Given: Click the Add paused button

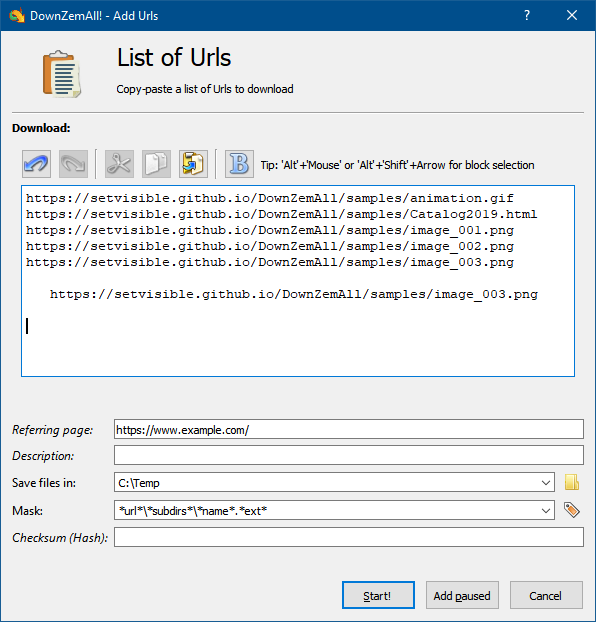Looking at the screenshot, I should pyautogui.click(x=462, y=595).
